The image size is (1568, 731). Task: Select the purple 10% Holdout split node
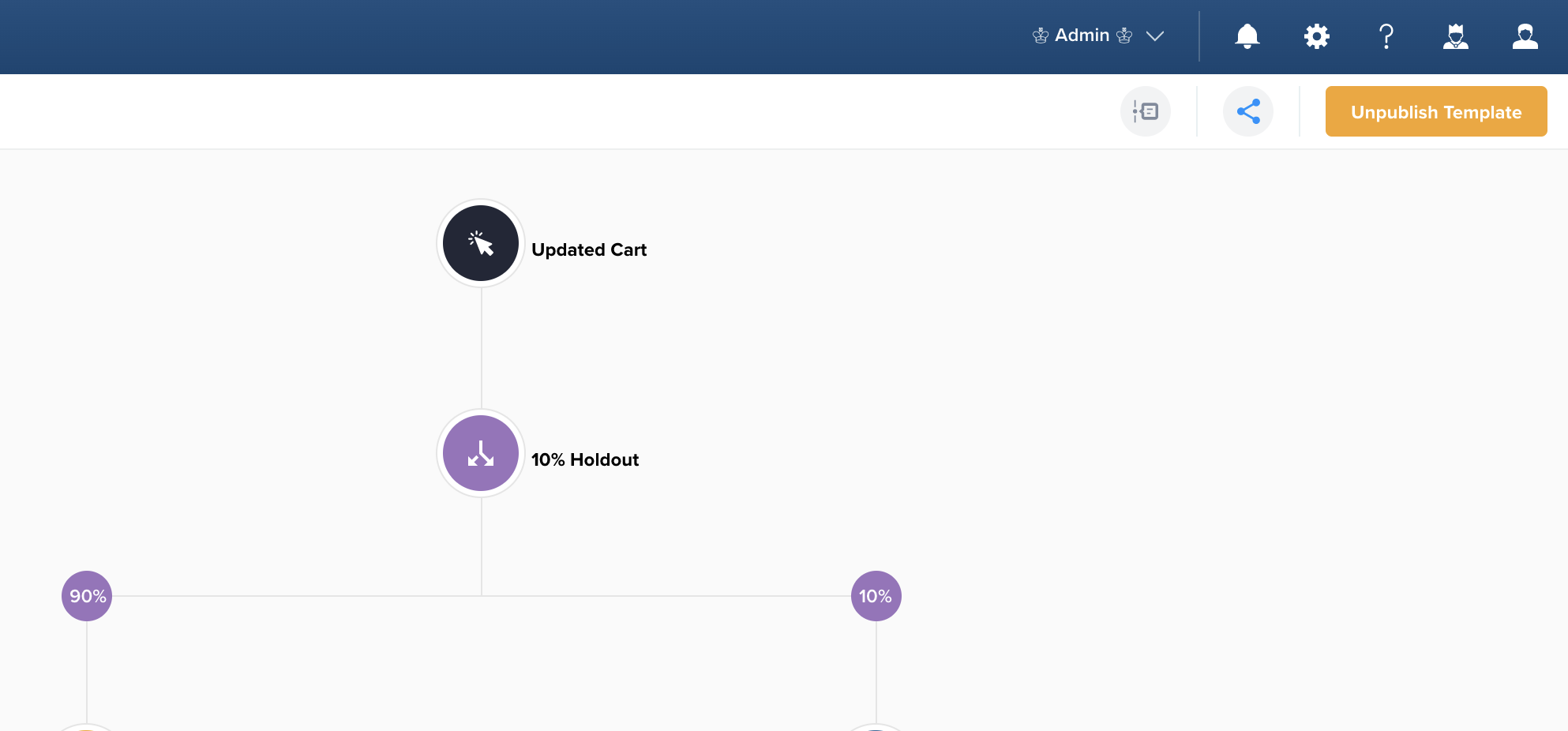(481, 453)
